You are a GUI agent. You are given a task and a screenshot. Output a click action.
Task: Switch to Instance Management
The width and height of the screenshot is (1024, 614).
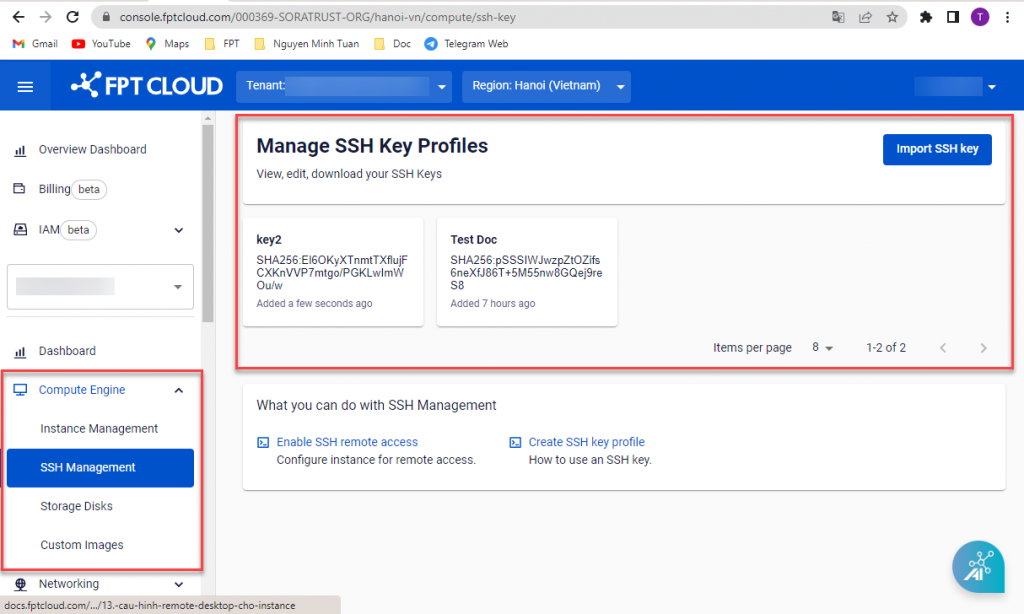coord(99,428)
